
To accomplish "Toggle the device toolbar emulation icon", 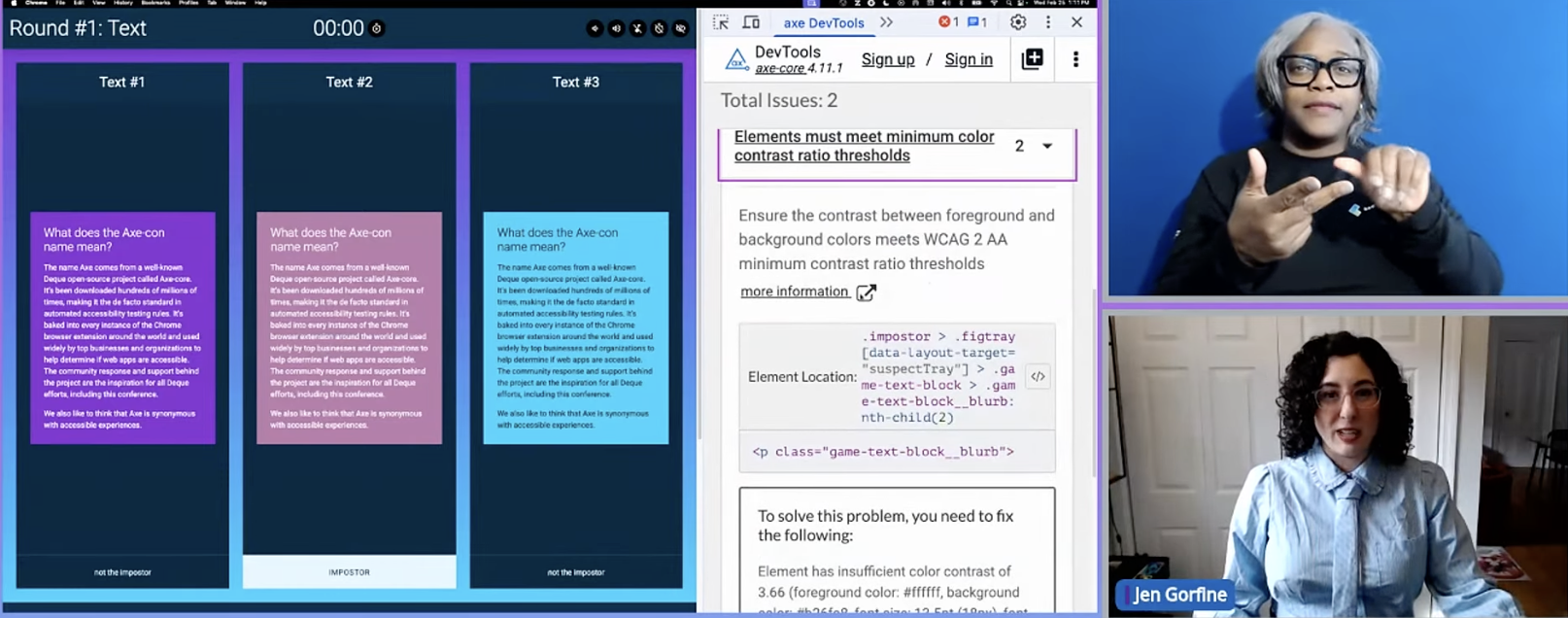I will [x=751, y=22].
